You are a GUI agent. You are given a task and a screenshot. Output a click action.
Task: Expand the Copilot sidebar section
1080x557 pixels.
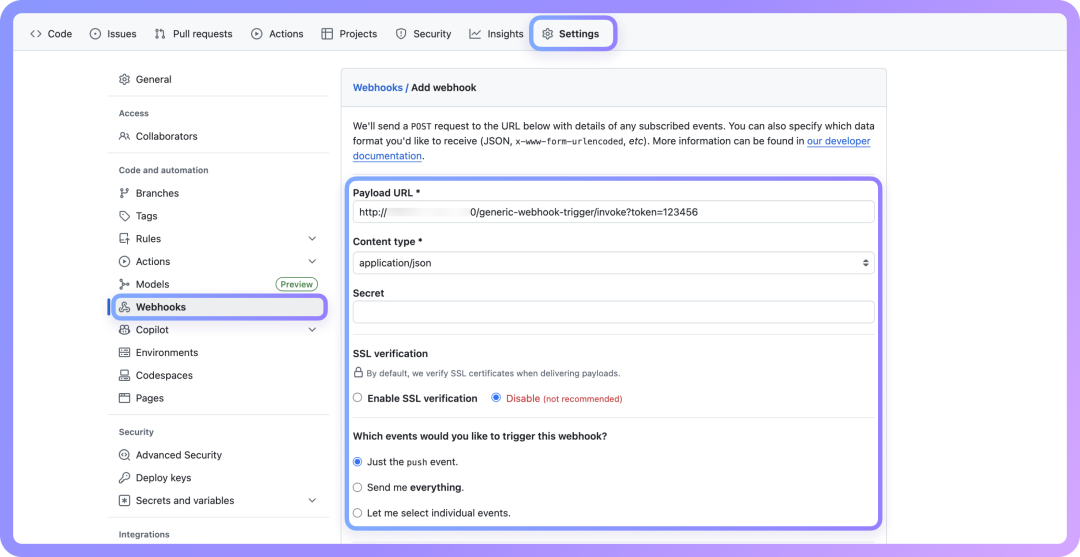point(312,330)
